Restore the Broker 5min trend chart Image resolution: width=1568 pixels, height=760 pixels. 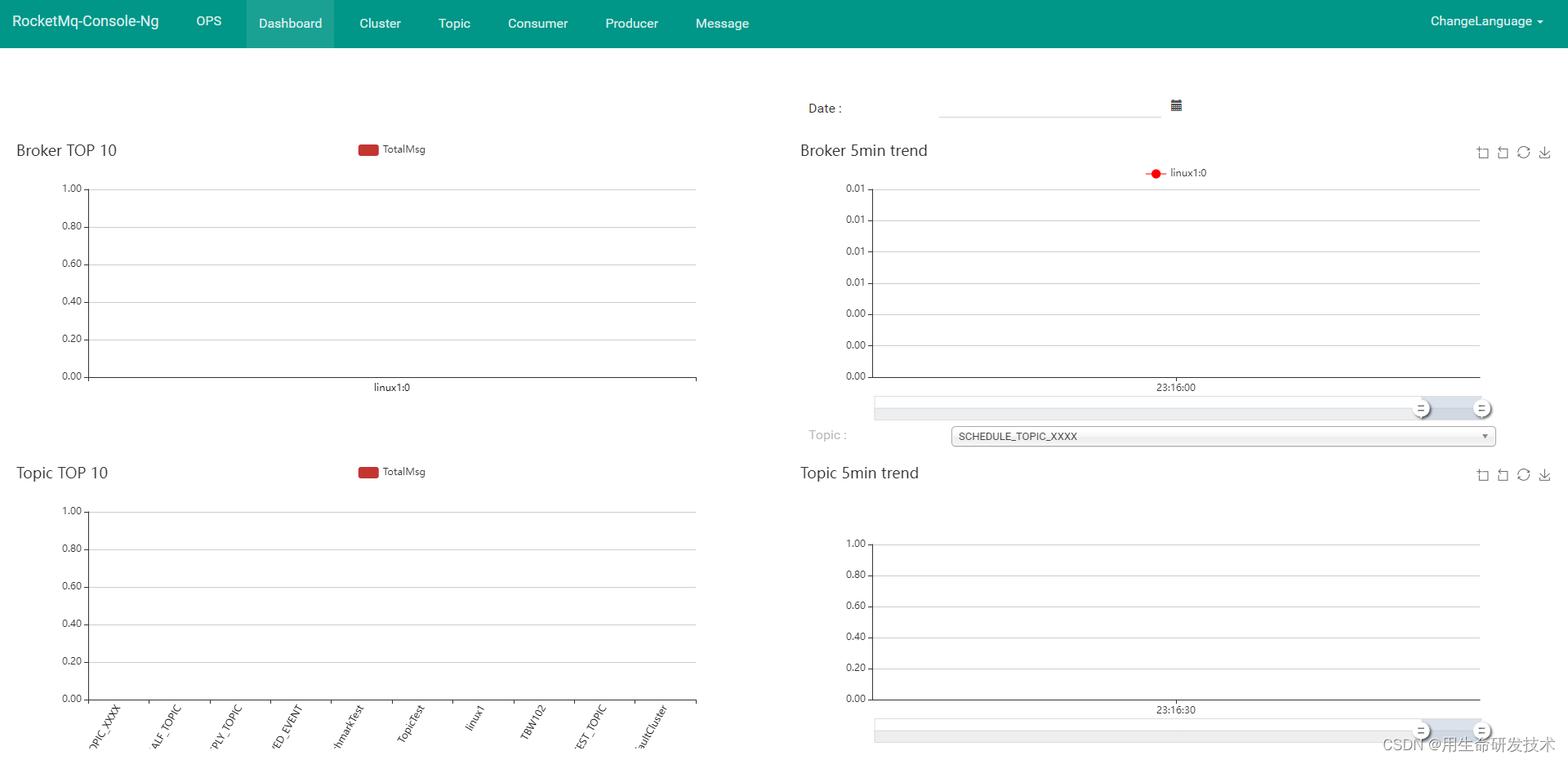1524,153
